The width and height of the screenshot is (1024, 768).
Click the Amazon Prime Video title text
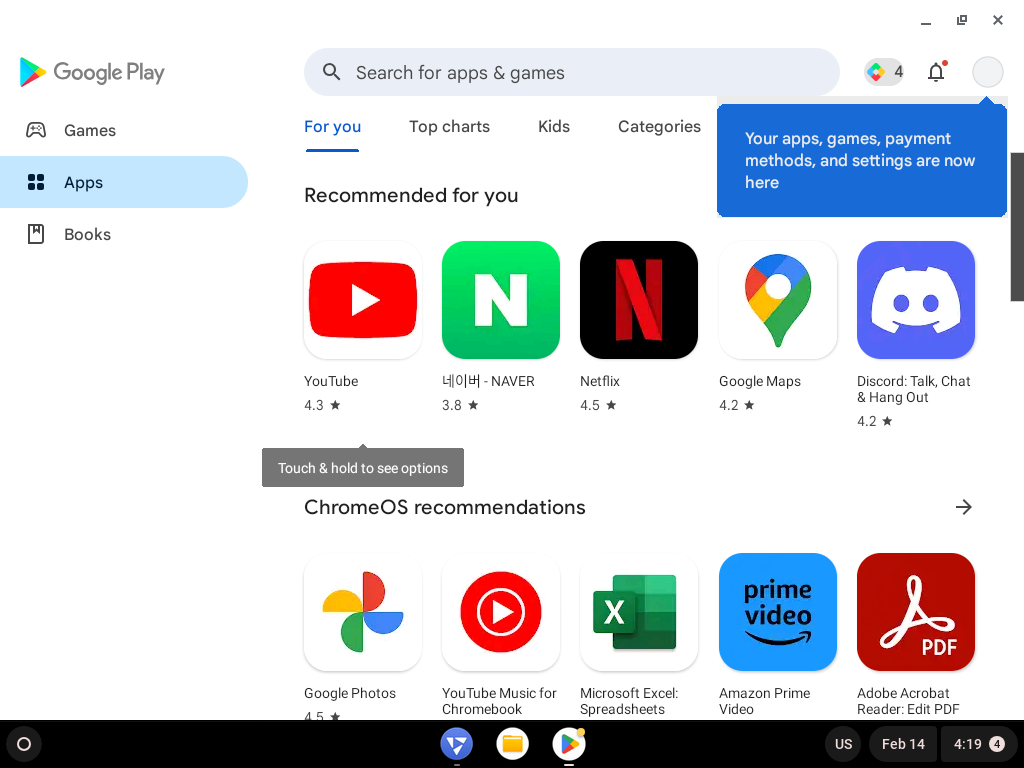pos(765,701)
